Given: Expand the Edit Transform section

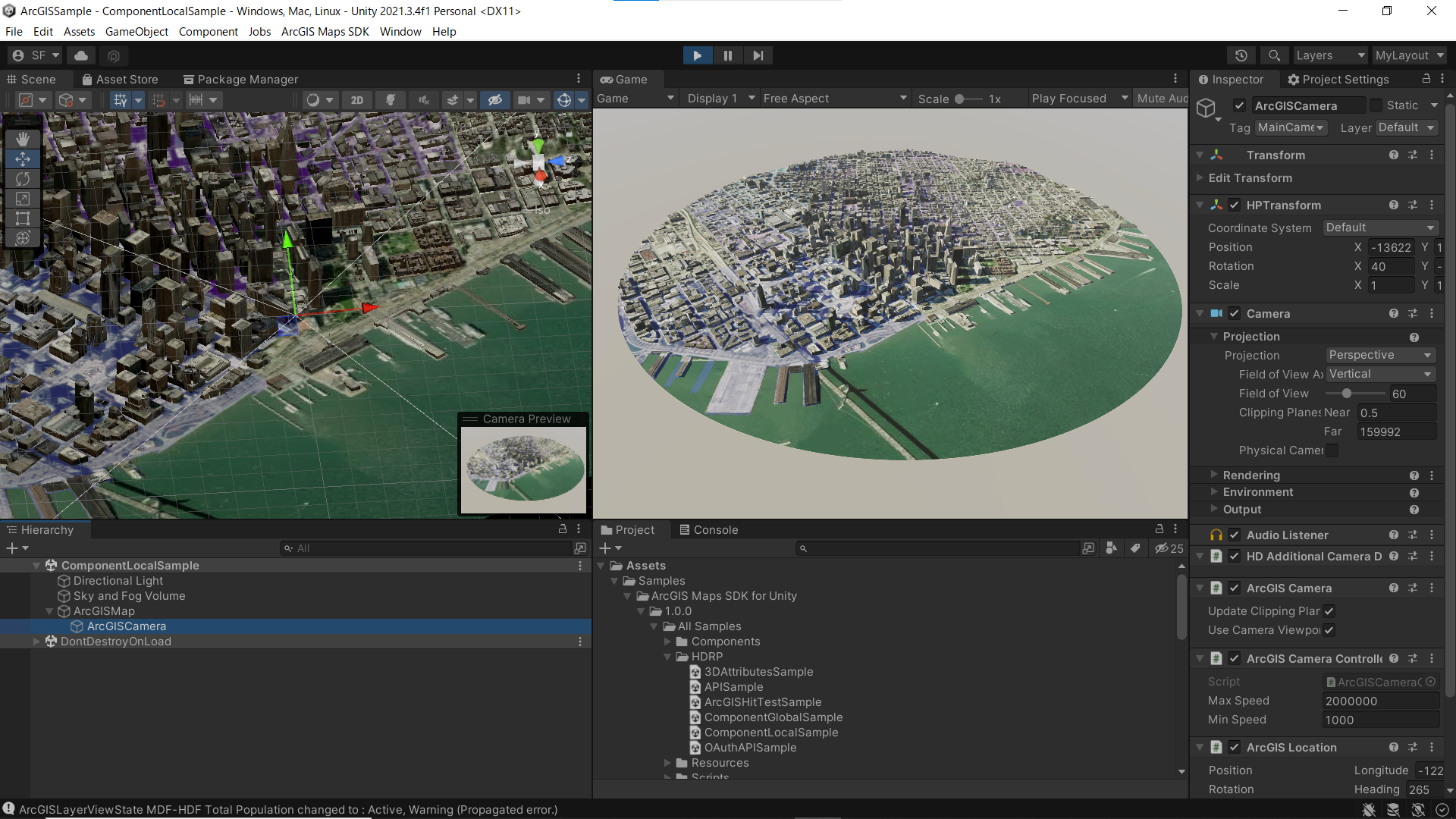Looking at the screenshot, I should [x=1200, y=178].
